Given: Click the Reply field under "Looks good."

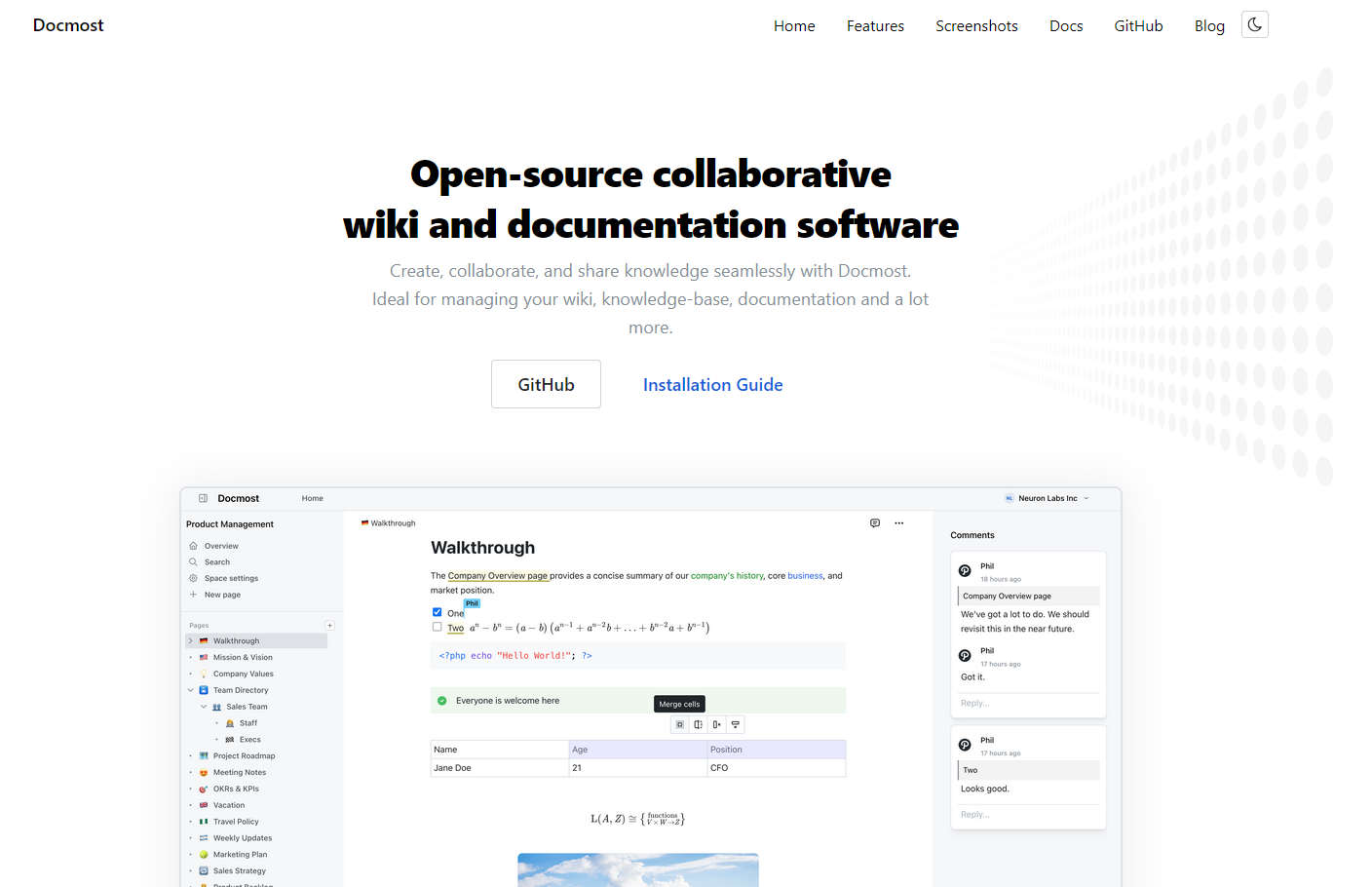Looking at the screenshot, I should pyautogui.click(x=1028, y=815).
